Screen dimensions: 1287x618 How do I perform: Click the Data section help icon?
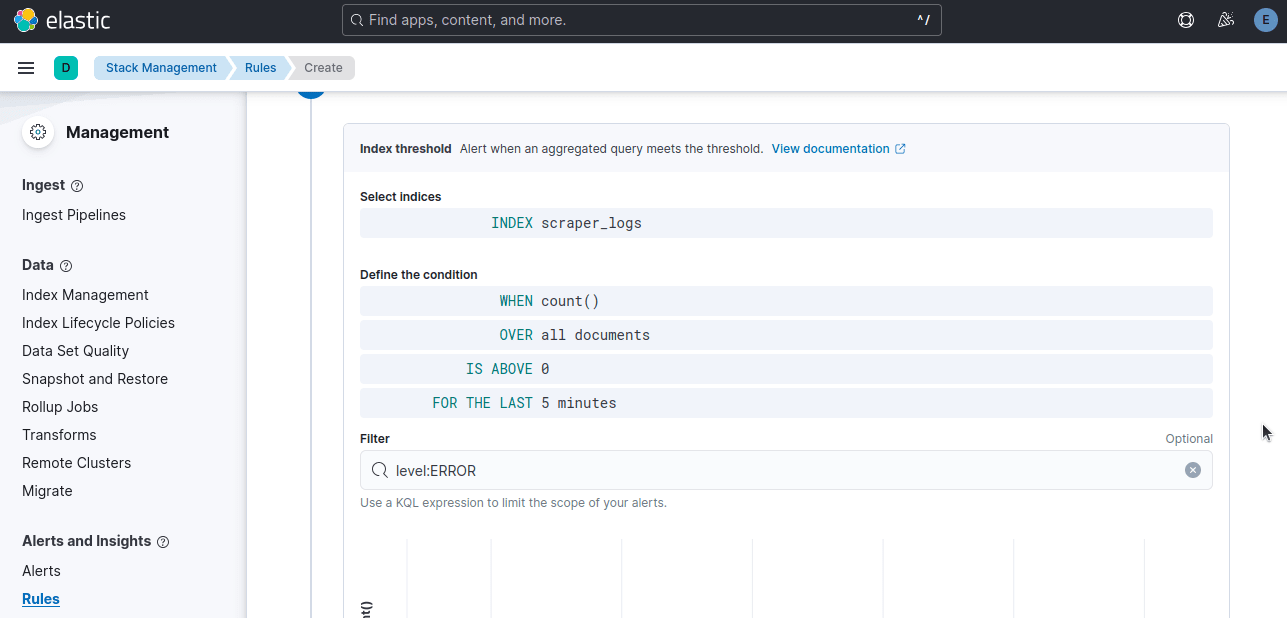(x=66, y=266)
